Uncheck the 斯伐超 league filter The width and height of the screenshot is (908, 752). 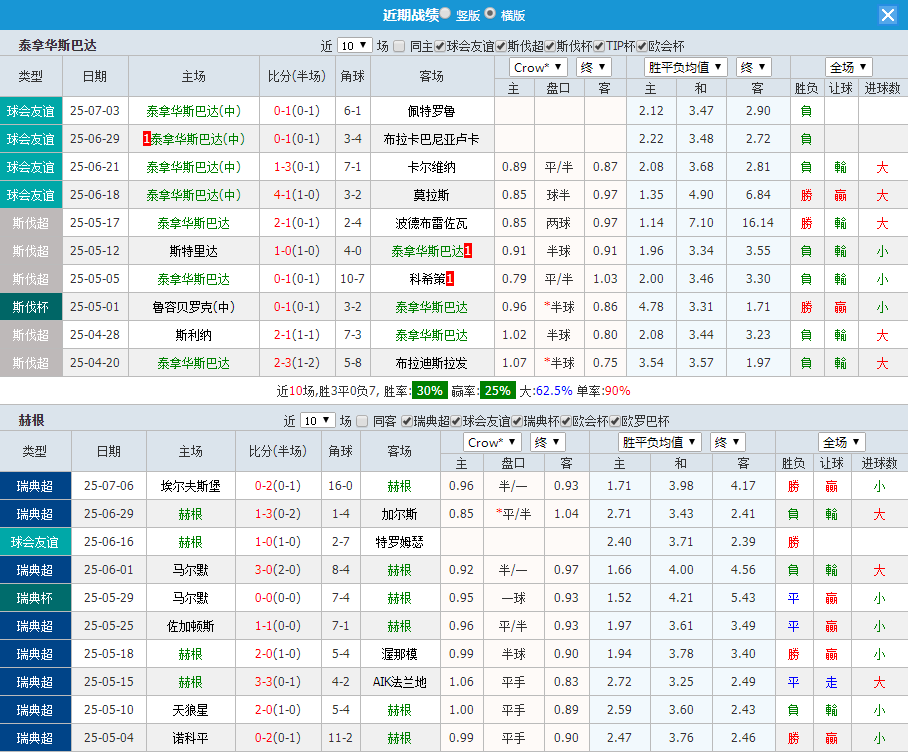click(x=498, y=46)
